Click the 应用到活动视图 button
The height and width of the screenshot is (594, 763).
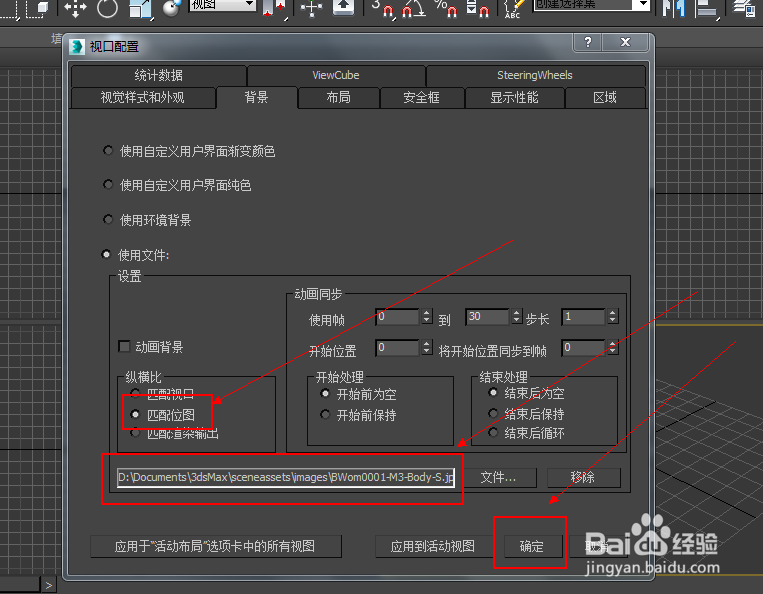[433, 546]
